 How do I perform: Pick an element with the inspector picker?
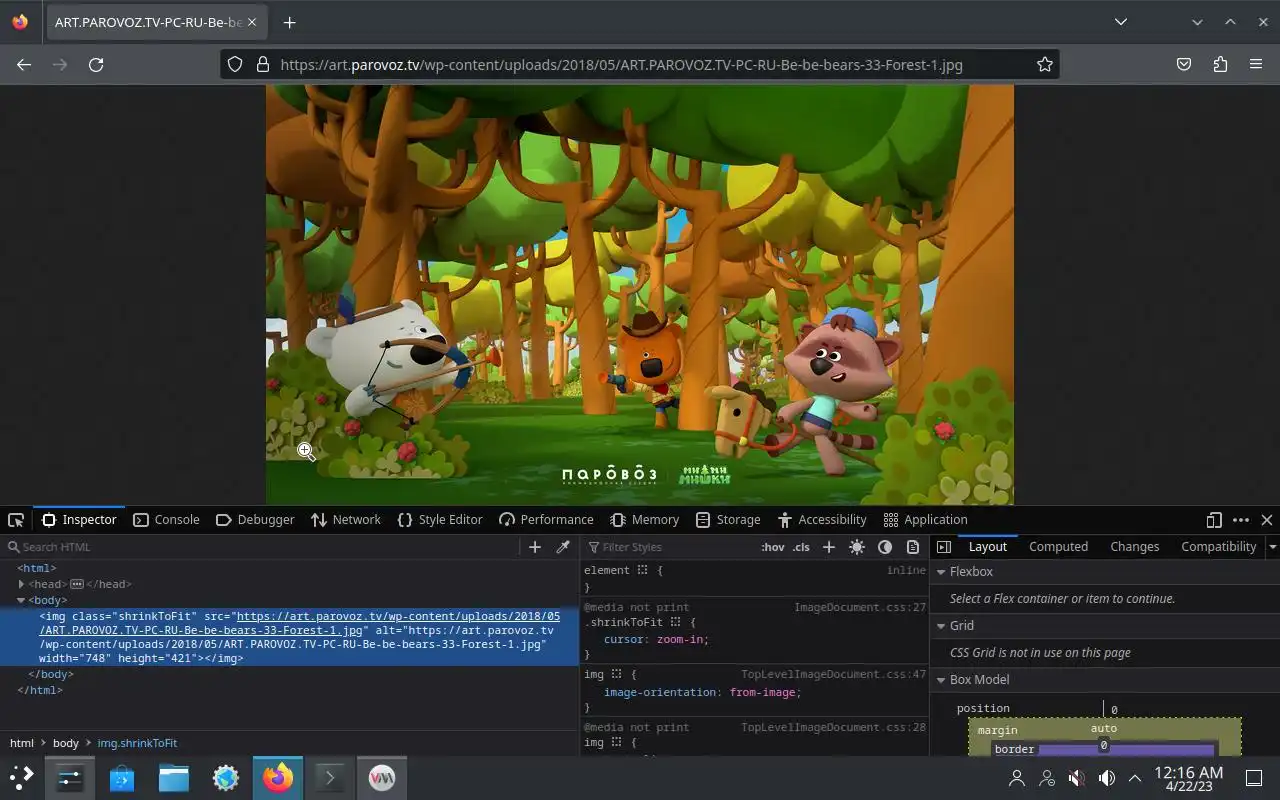[16, 520]
